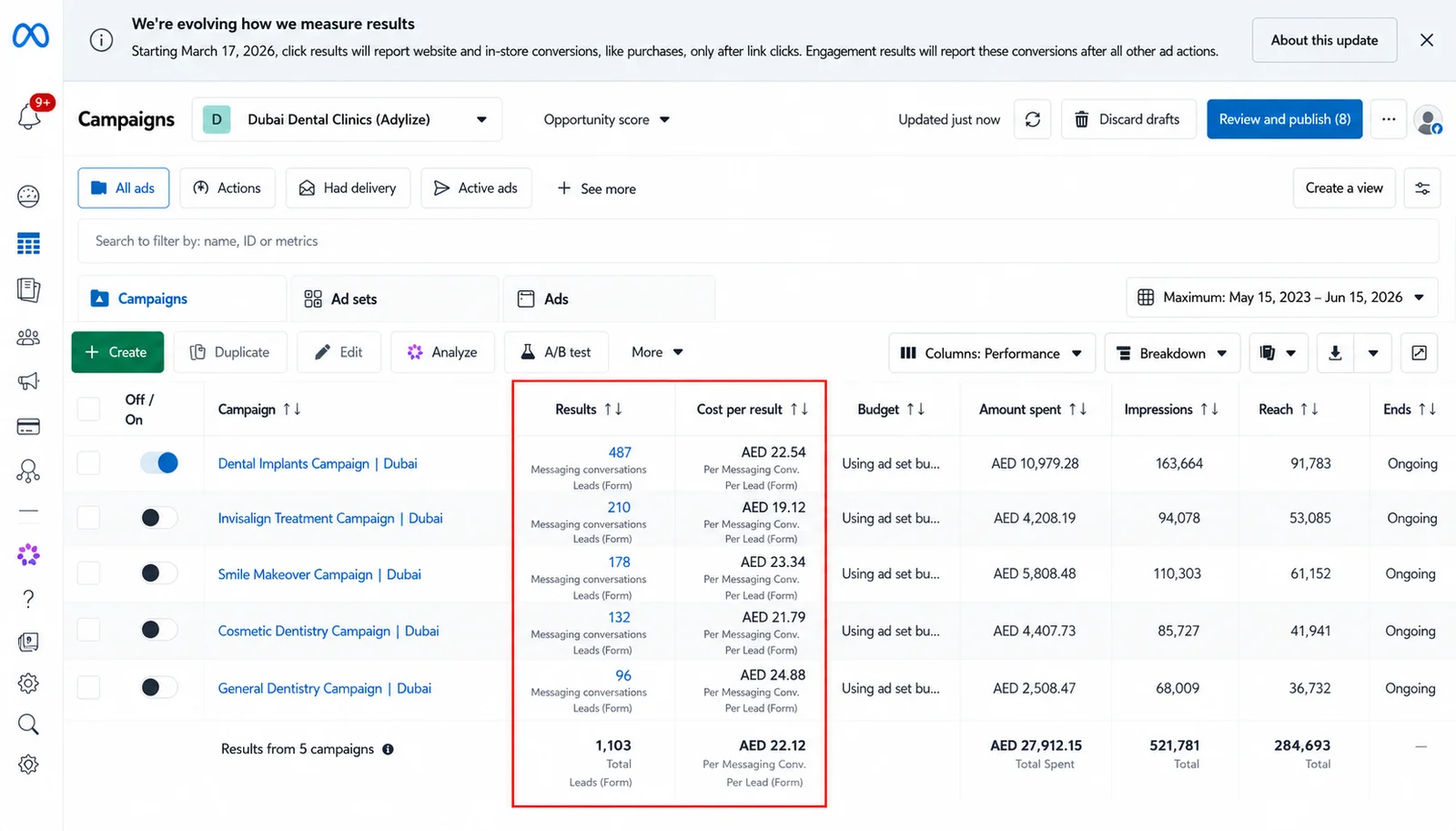
Task: Click the Duplicate button
Action: [x=230, y=352]
